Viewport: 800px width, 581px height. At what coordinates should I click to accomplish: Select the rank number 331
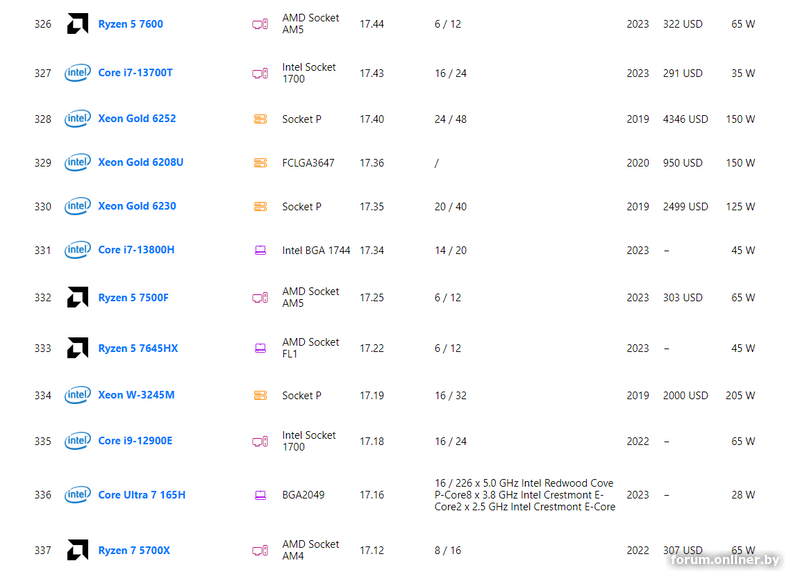click(x=43, y=250)
